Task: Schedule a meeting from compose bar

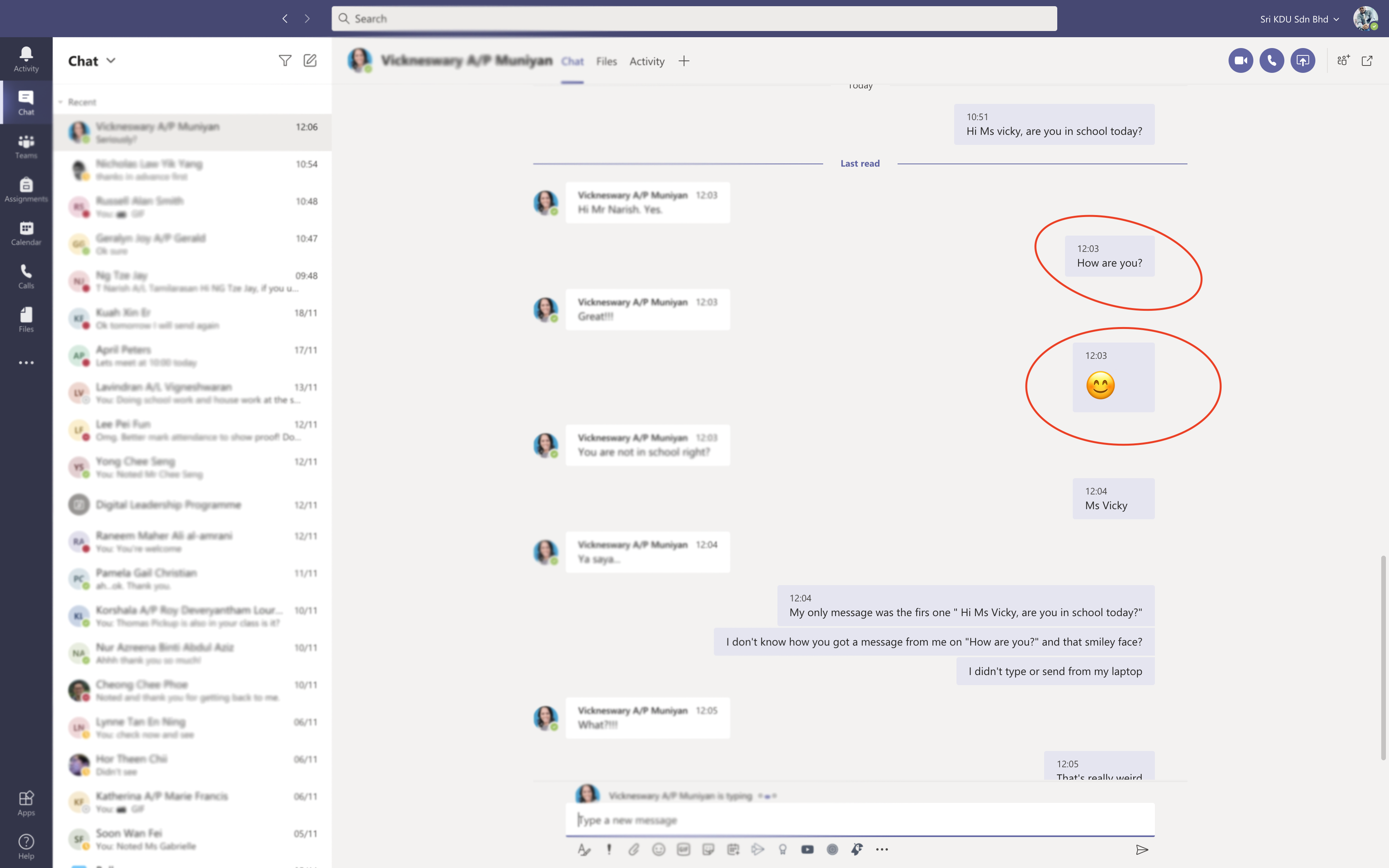Action: (x=733, y=850)
